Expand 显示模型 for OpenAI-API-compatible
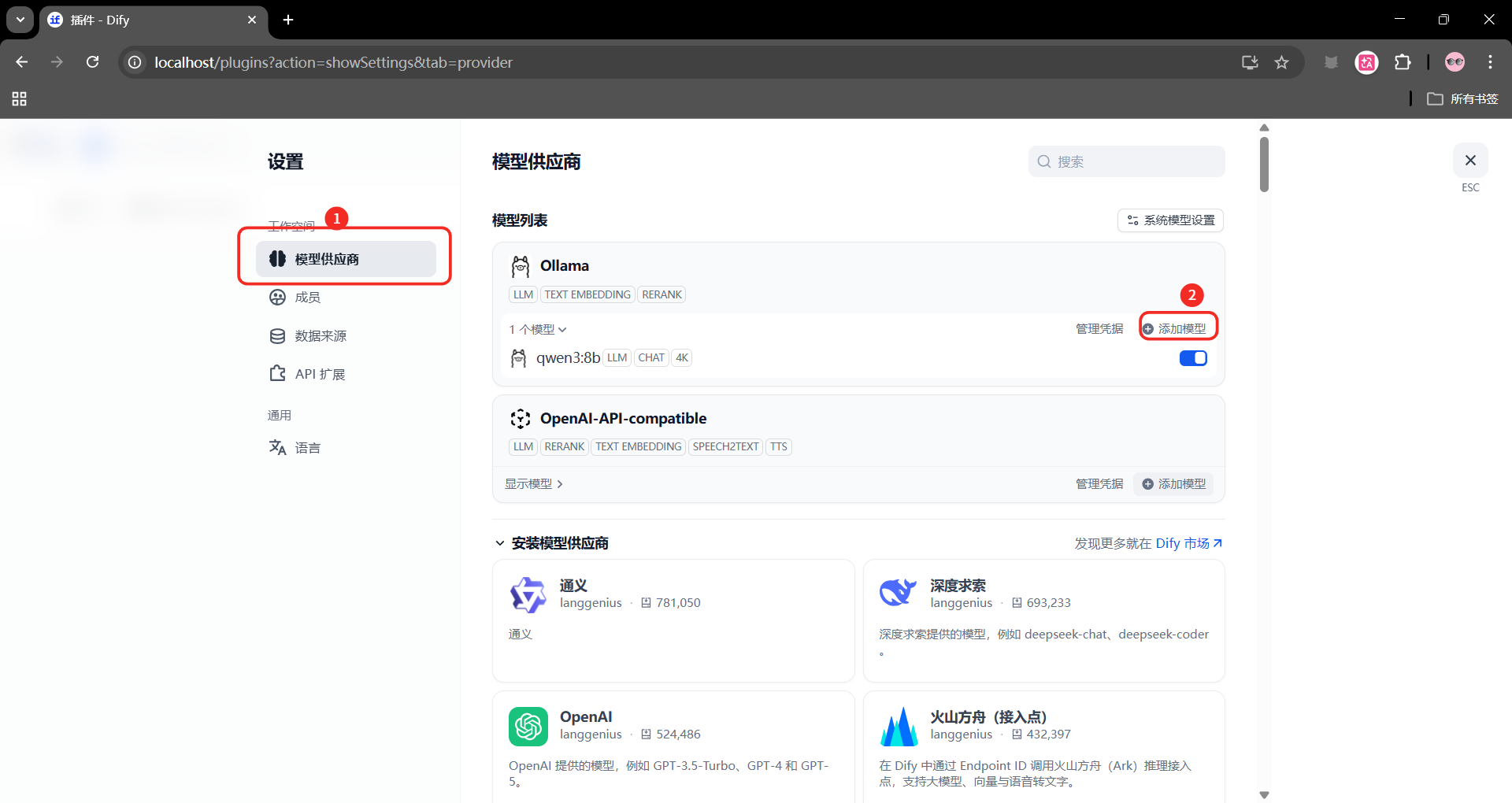This screenshot has height=803, width=1512. [534, 483]
